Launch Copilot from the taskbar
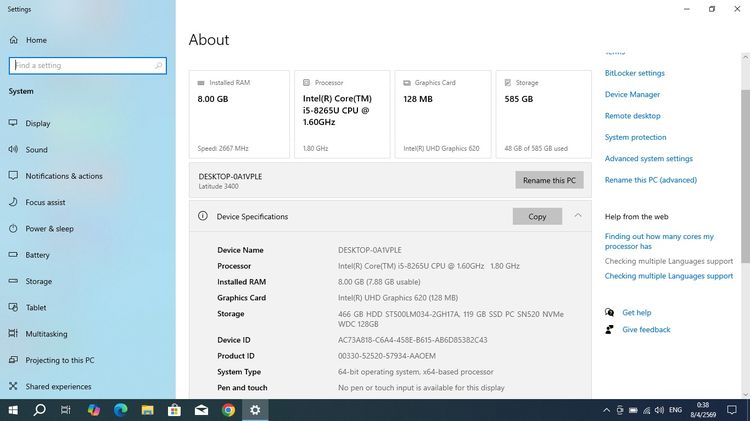The height and width of the screenshot is (421, 750). click(94, 410)
